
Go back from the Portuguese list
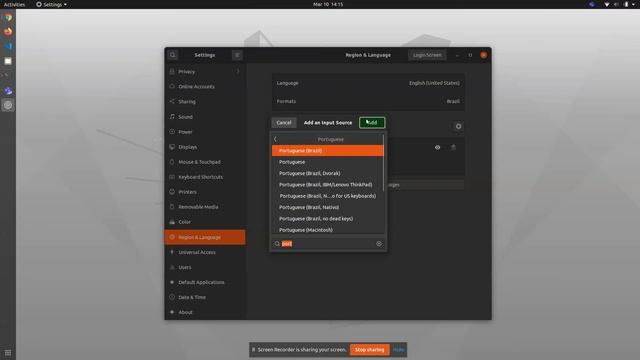(x=276, y=139)
